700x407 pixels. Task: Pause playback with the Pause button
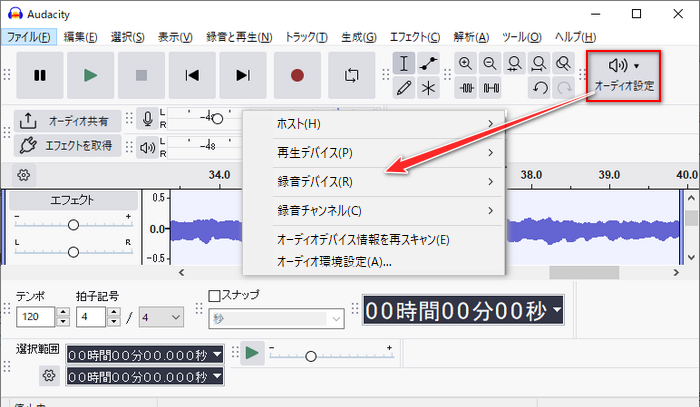[x=40, y=75]
